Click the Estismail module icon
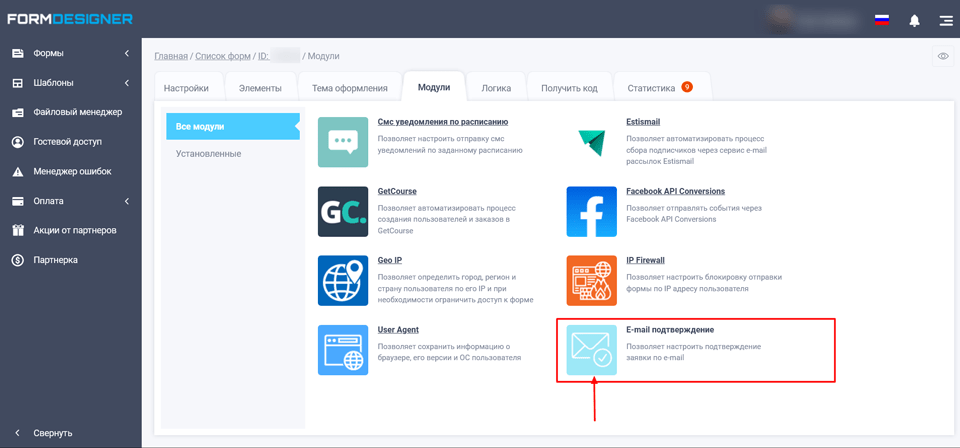Image resolution: width=960 pixels, height=448 pixels. (591, 142)
